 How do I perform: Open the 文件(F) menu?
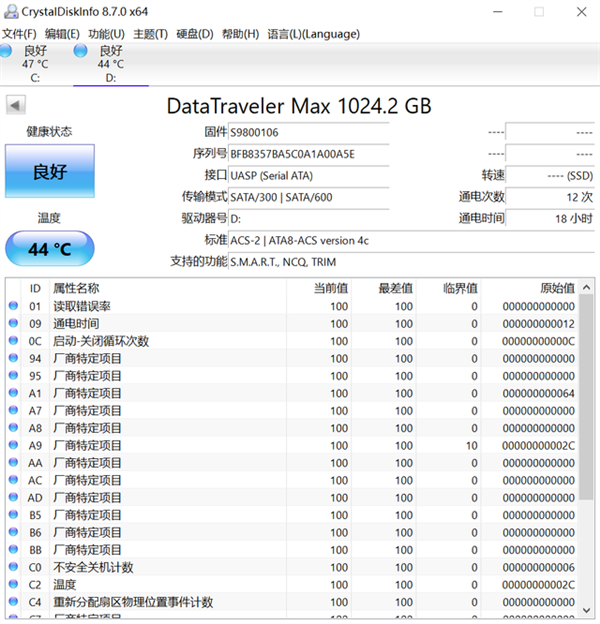[19, 34]
